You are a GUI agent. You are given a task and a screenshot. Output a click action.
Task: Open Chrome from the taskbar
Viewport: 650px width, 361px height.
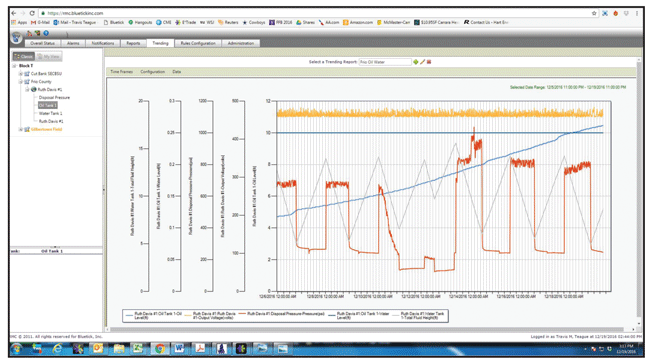[x=159, y=349]
